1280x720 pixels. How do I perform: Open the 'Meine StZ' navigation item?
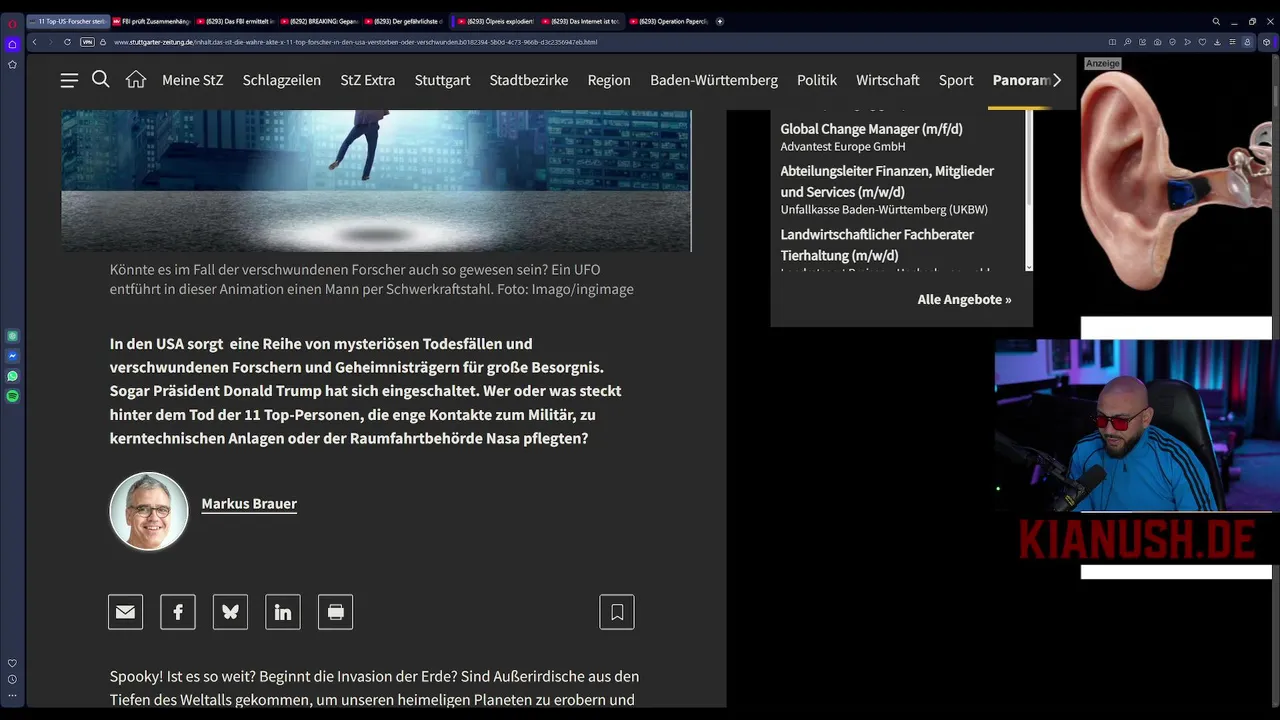coord(193,80)
